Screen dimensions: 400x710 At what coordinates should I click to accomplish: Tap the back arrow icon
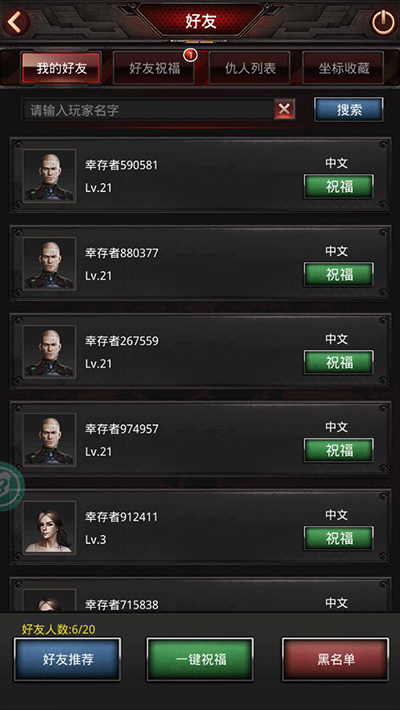(16, 22)
